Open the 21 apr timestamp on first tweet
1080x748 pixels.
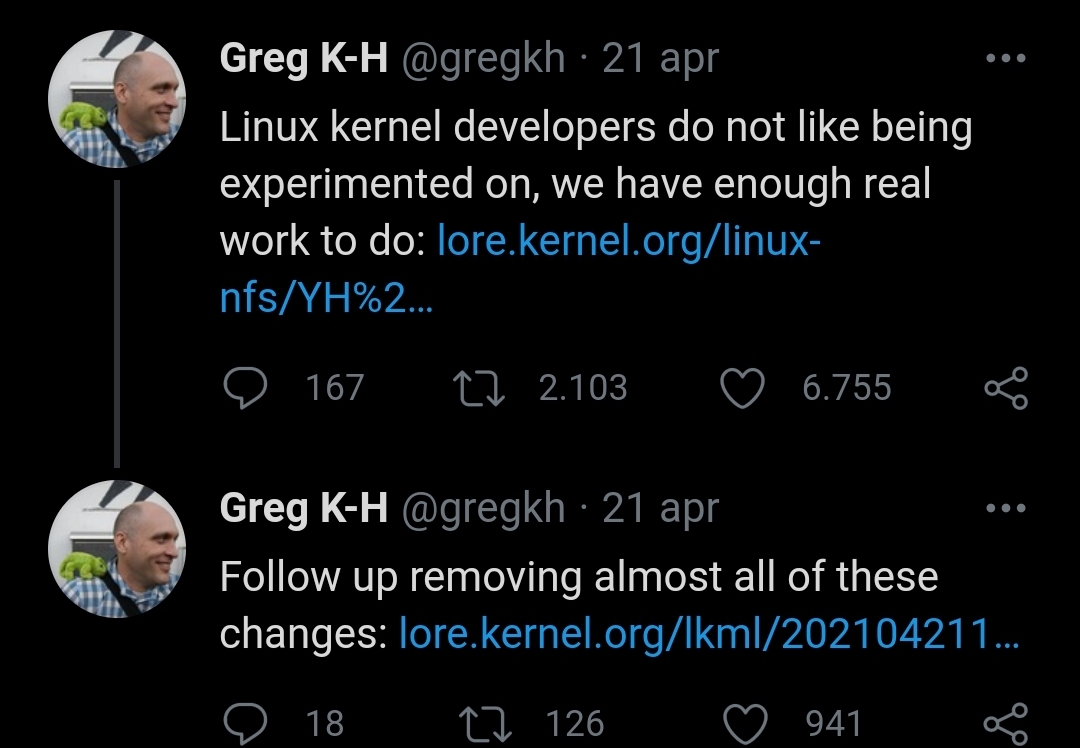click(661, 58)
